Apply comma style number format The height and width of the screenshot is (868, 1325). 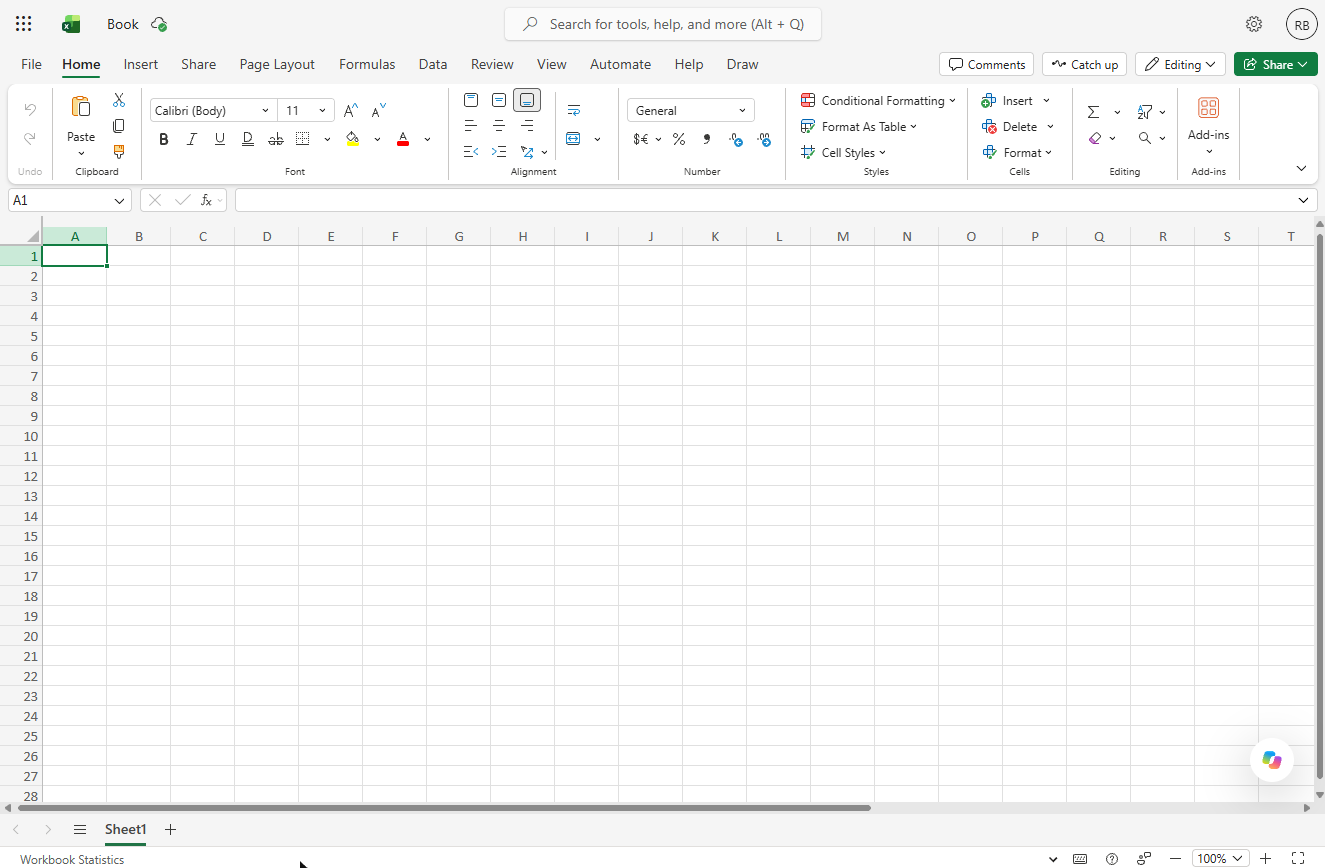point(707,139)
